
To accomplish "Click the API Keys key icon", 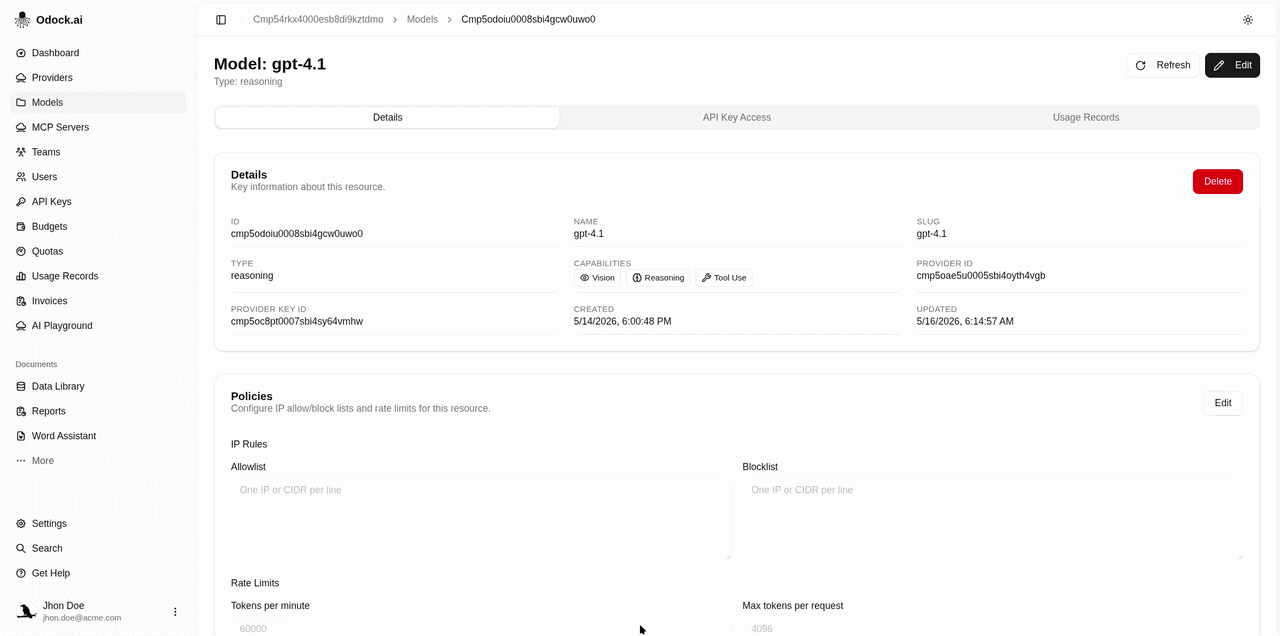I will [x=21, y=202].
